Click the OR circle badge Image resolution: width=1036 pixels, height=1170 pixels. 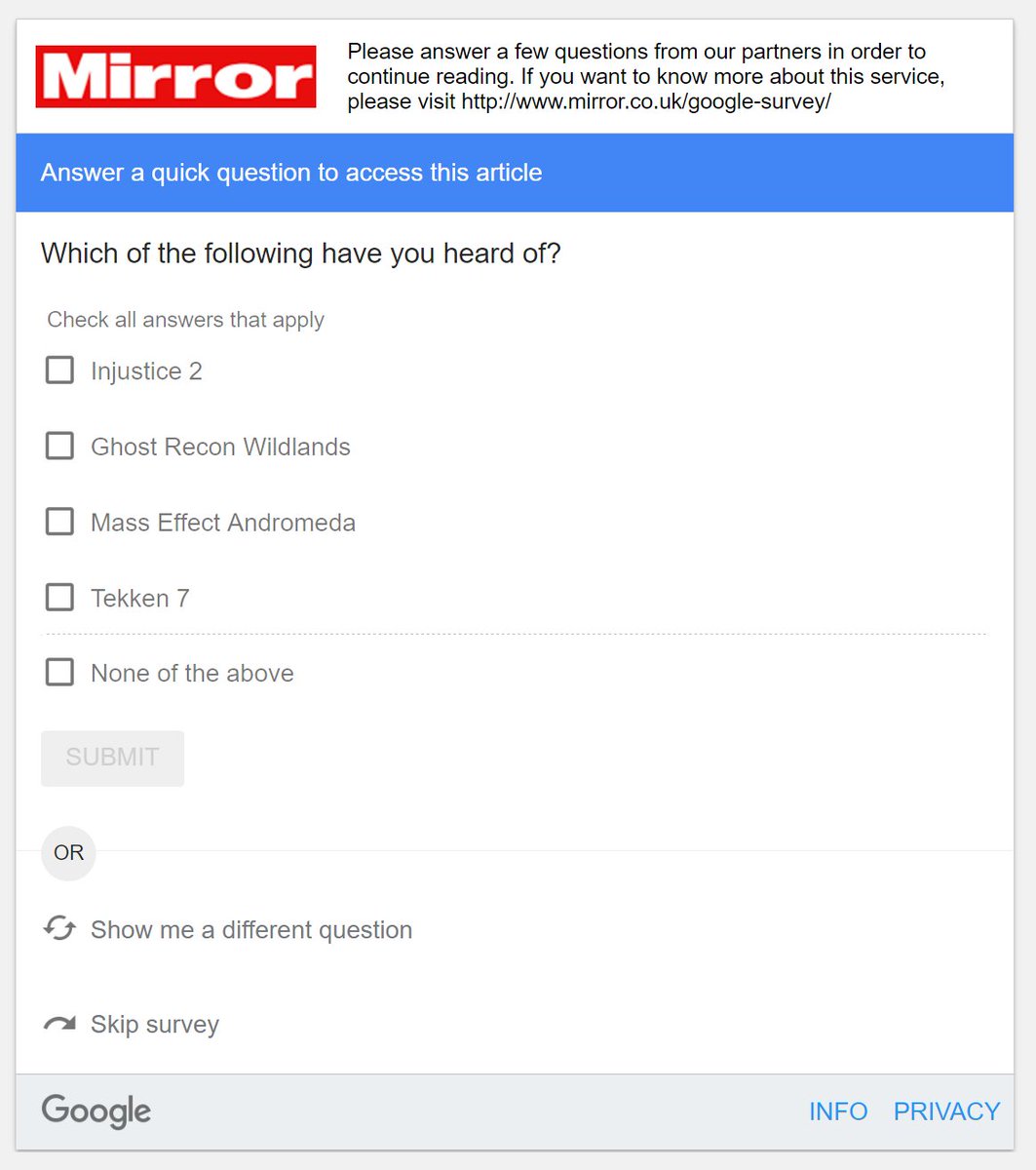pos(68,853)
